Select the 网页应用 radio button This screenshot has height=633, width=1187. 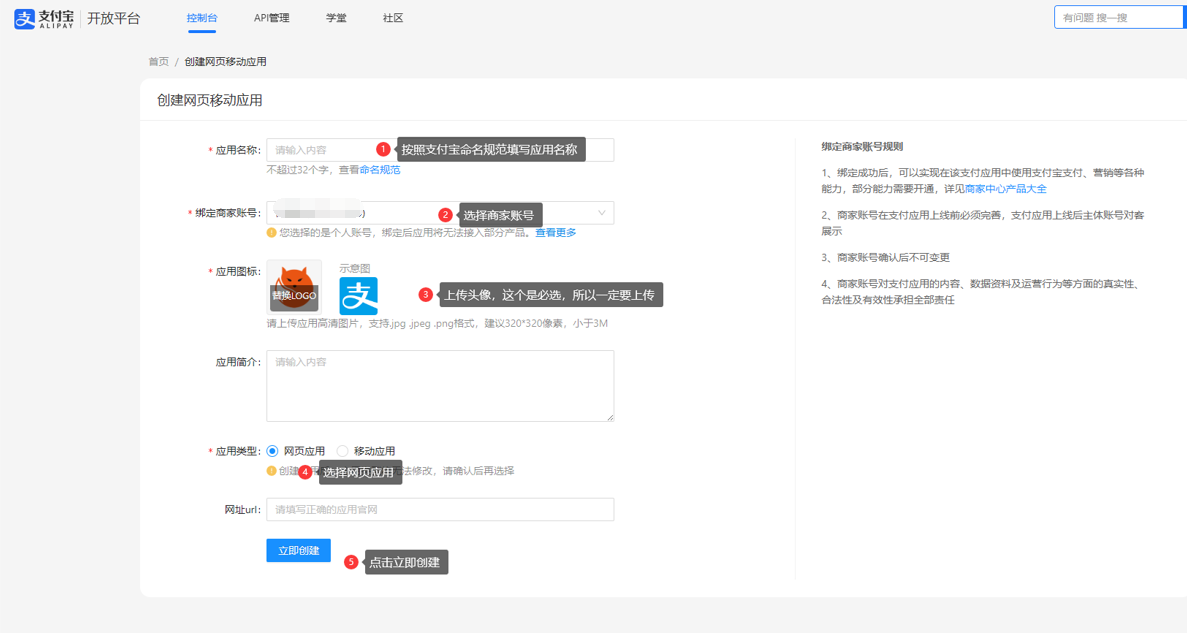click(x=272, y=451)
